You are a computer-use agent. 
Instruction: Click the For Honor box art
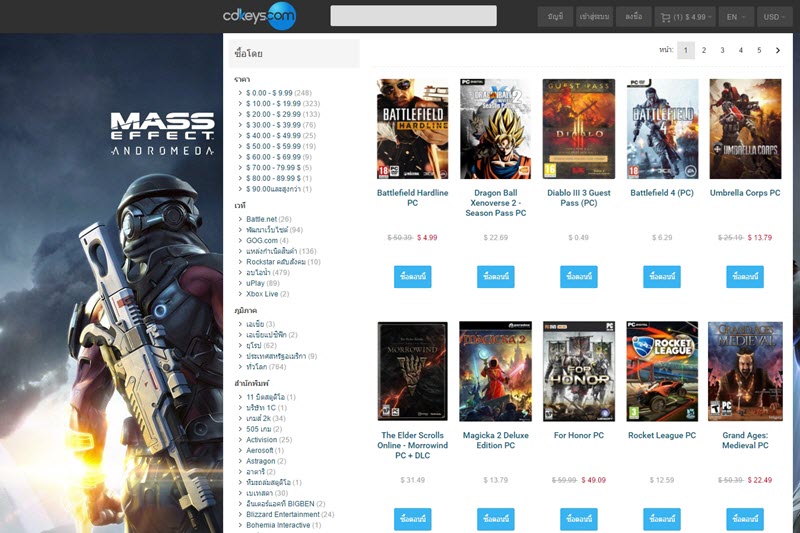point(578,370)
